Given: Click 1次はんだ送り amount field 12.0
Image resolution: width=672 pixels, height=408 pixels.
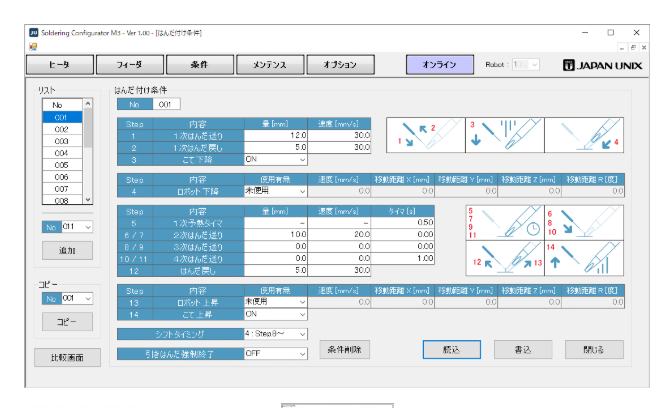Looking at the screenshot, I should coord(276,136).
